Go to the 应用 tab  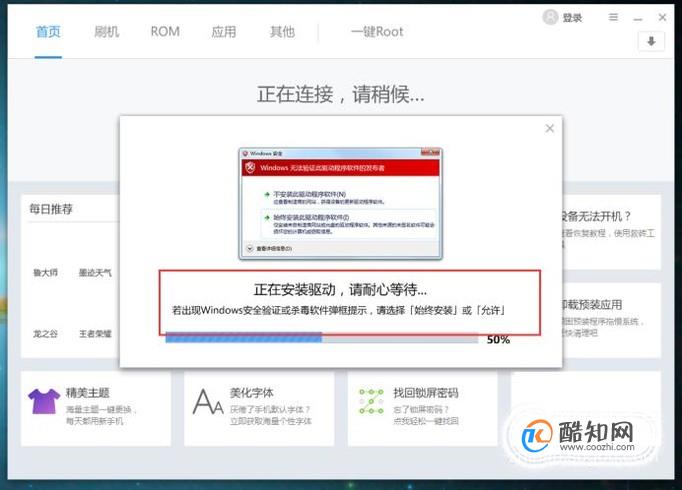[224, 32]
